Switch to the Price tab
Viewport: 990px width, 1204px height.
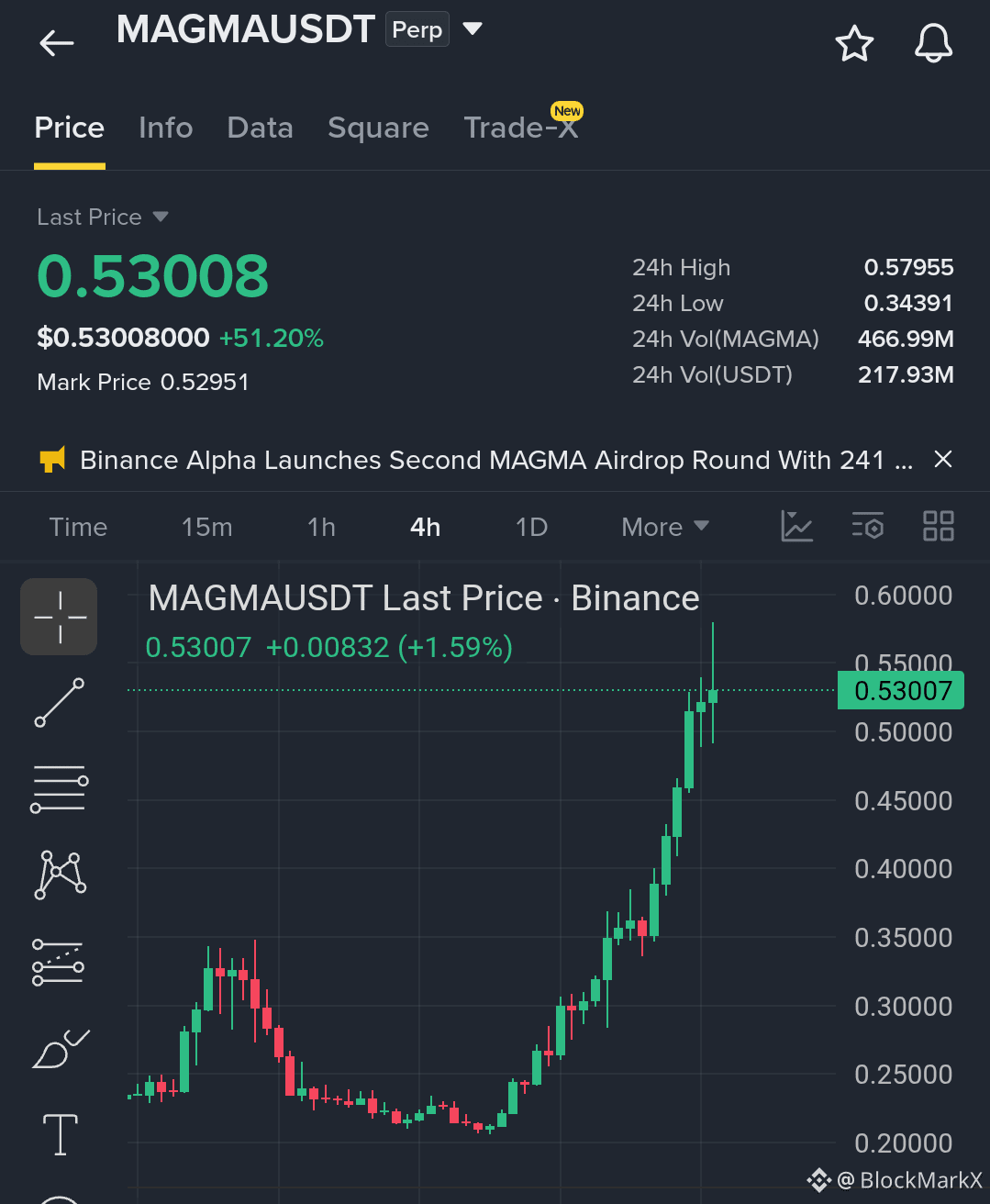coord(69,128)
